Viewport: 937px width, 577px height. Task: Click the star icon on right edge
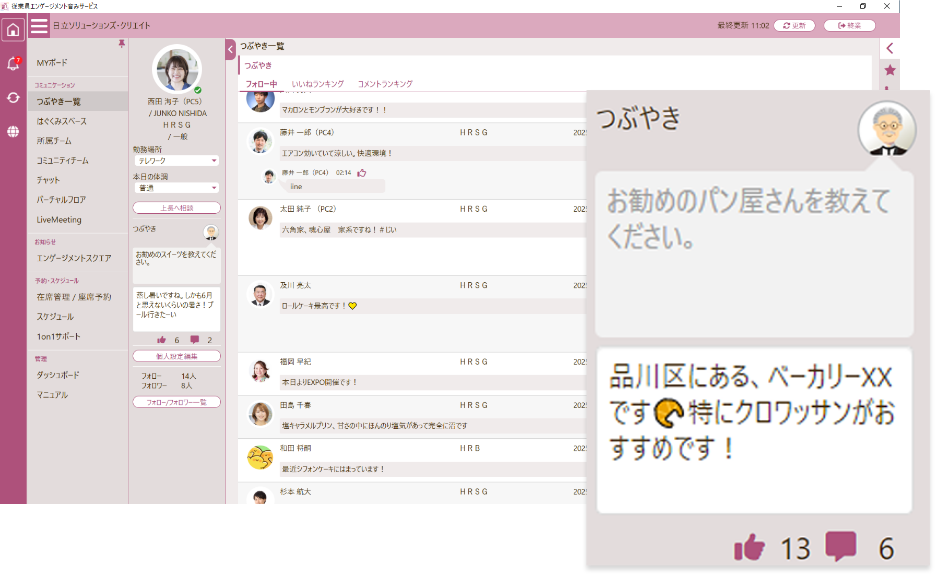(x=890, y=70)
